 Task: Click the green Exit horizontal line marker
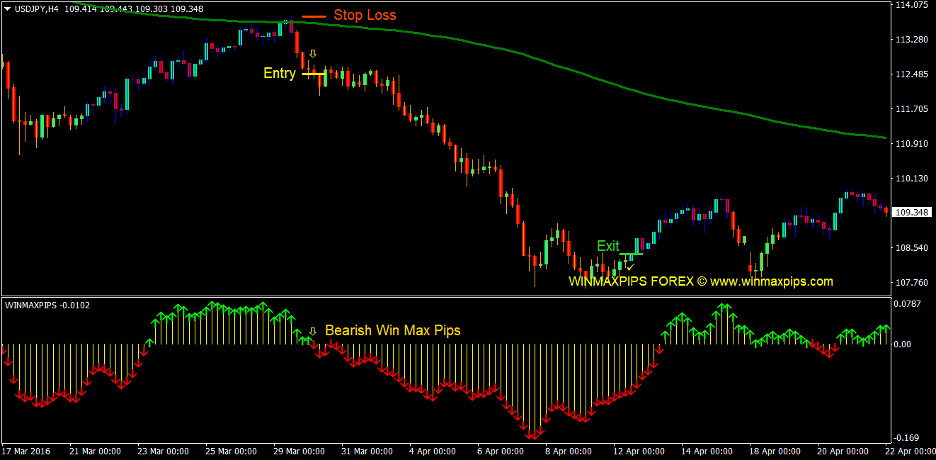[x=631, y=254]
